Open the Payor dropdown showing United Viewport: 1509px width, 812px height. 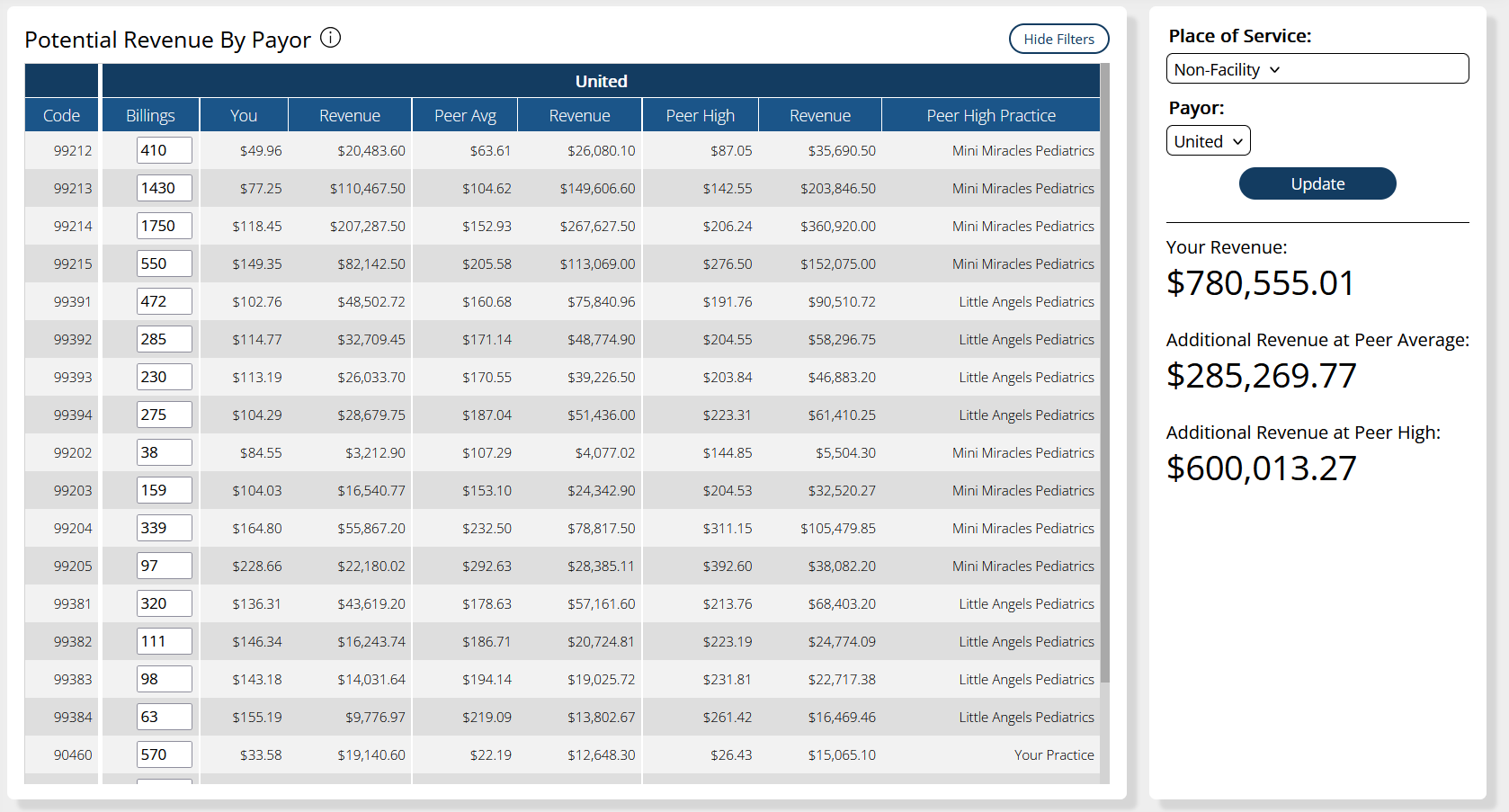coord(1208,141)
